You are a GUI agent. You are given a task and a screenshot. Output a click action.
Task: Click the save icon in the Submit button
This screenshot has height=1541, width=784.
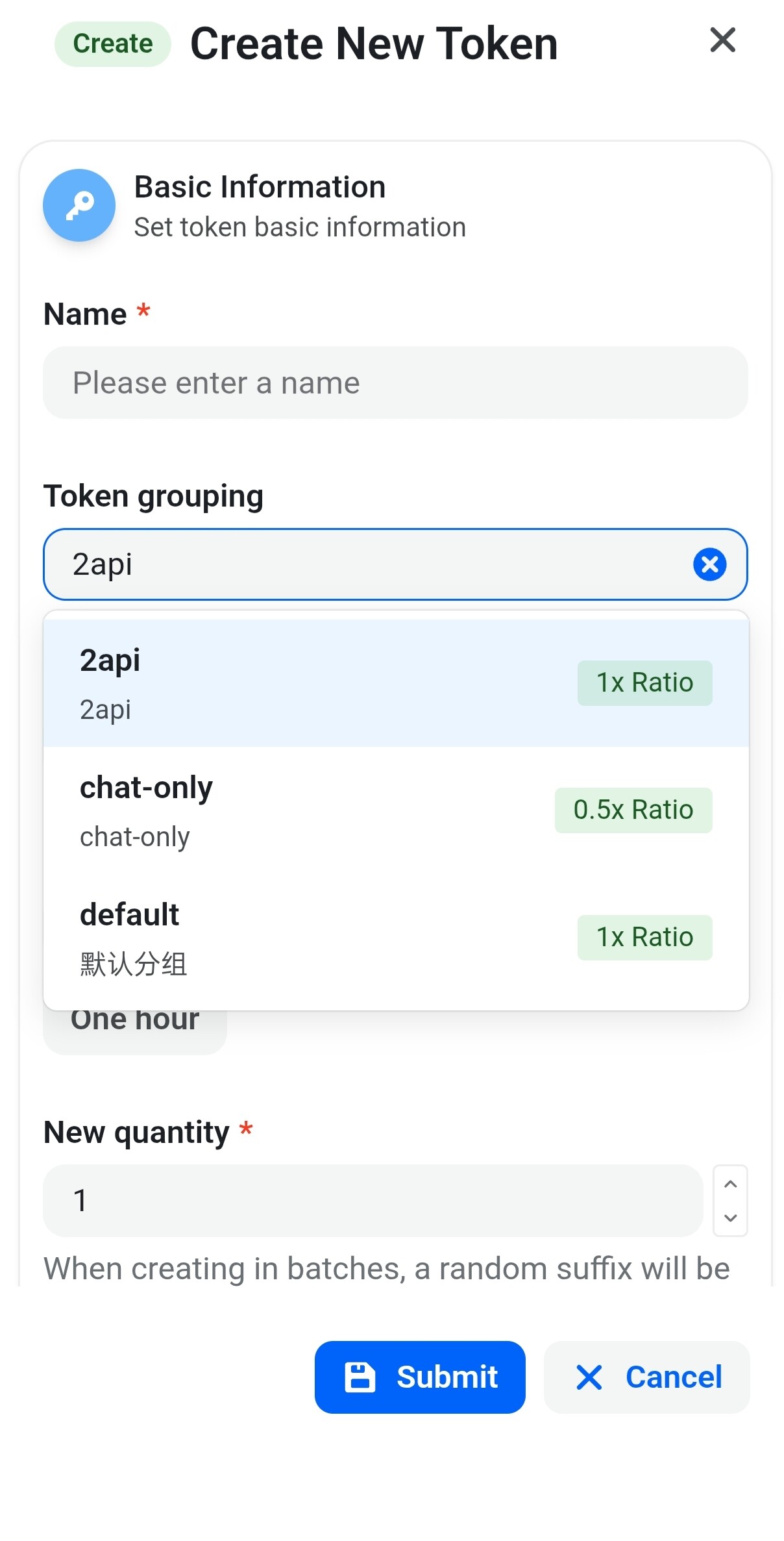point(360,1377)
